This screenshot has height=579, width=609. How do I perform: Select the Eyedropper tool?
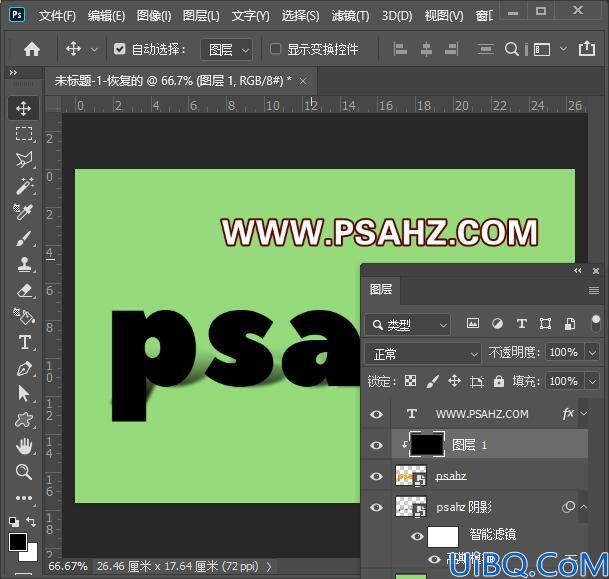[x=24, y=212]
